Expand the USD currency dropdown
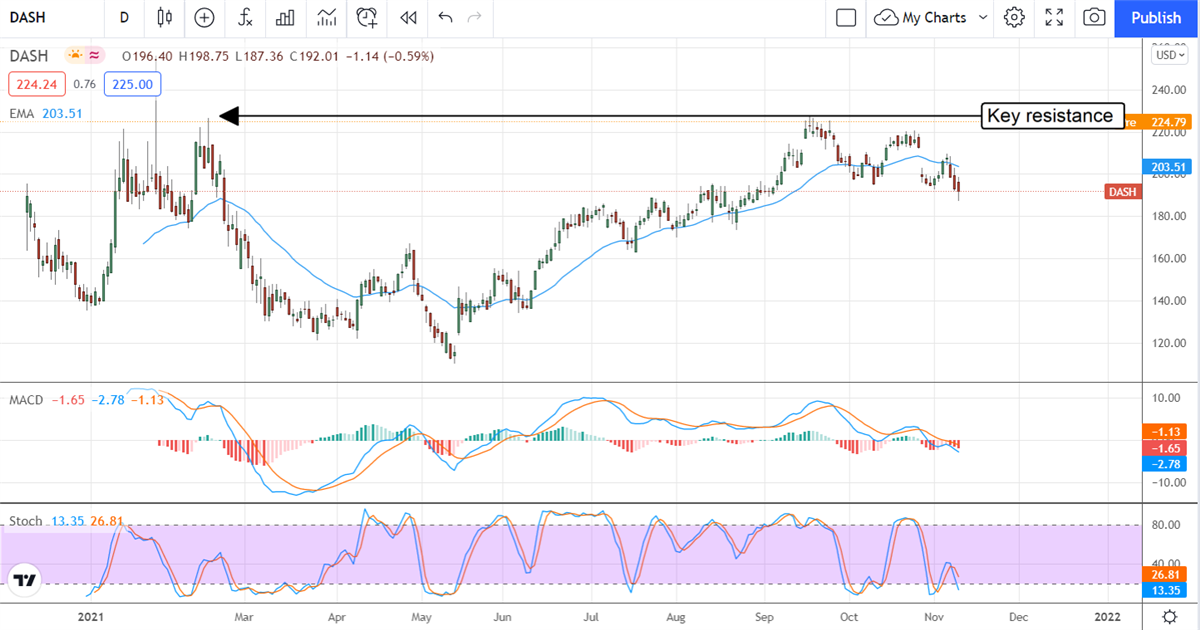 (x=1167, y=56)
